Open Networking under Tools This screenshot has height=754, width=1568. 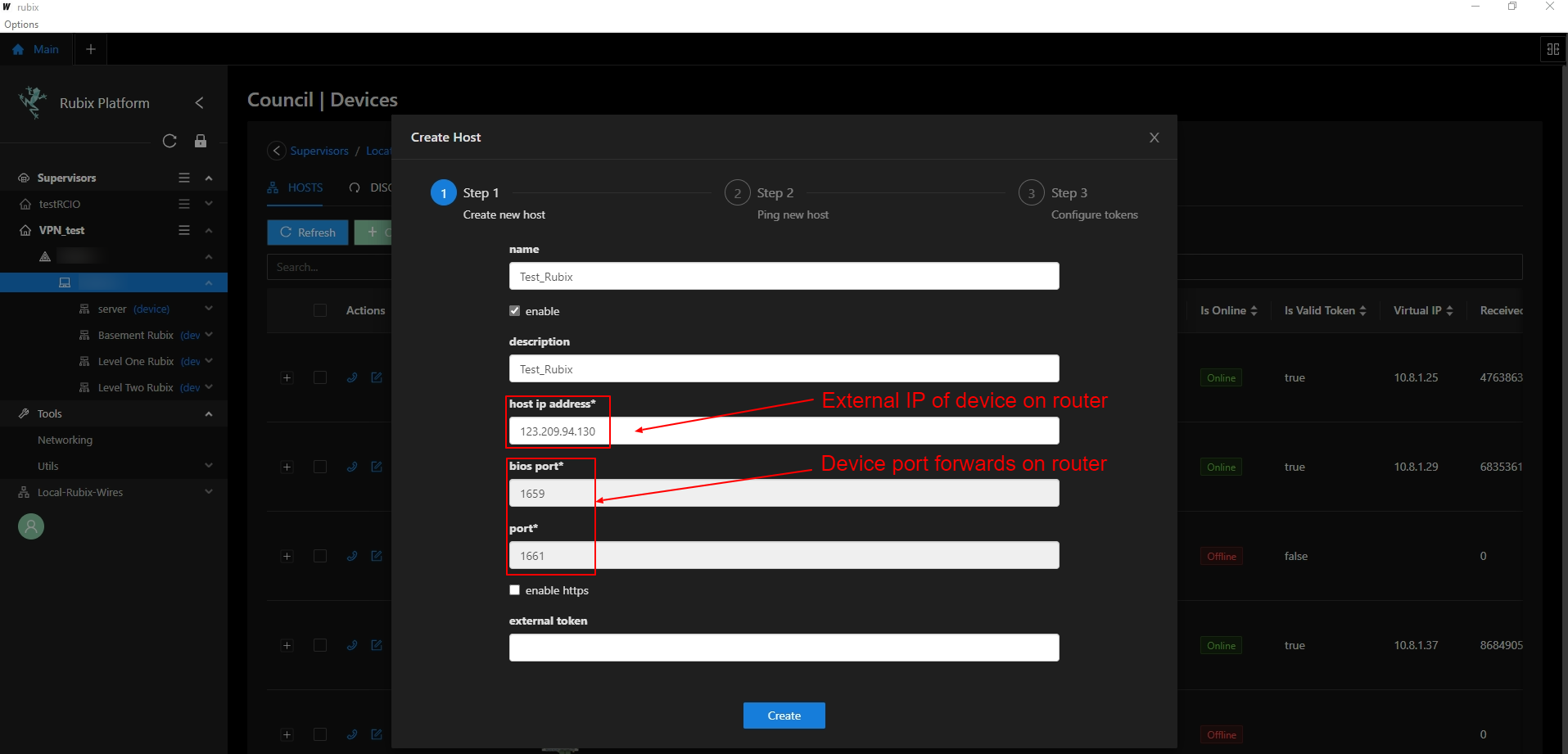pos(65,440)
